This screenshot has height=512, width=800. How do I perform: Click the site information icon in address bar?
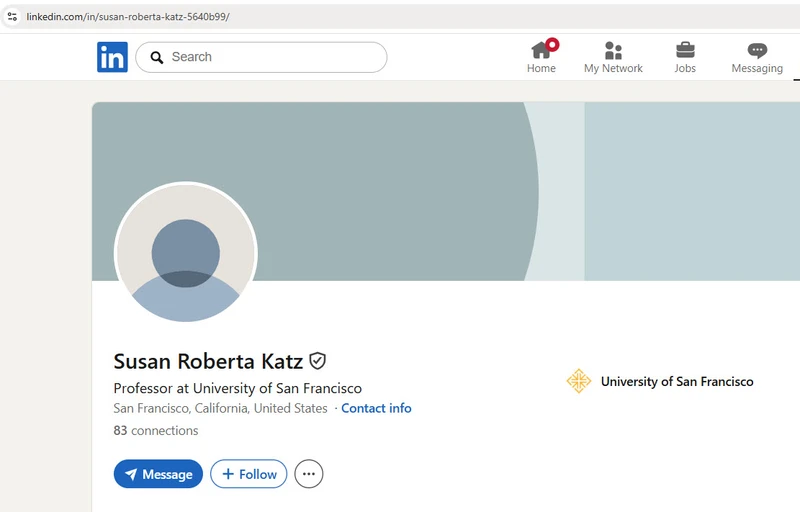tap(12, 16)
